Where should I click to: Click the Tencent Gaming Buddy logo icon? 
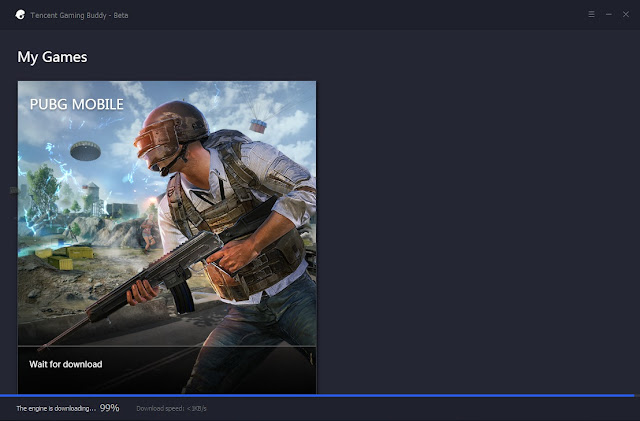tap(20, 15)
